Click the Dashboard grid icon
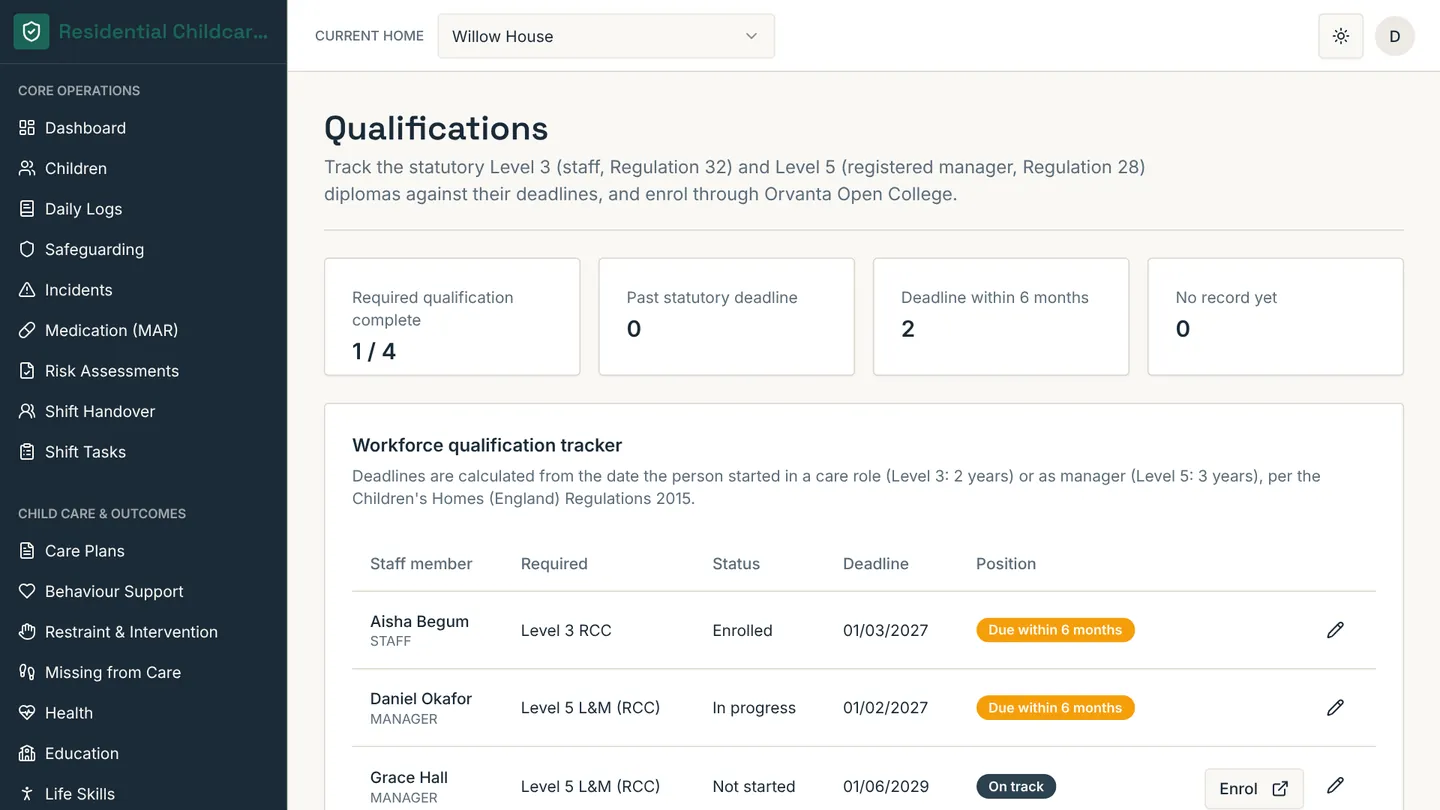 click(27, 128)
